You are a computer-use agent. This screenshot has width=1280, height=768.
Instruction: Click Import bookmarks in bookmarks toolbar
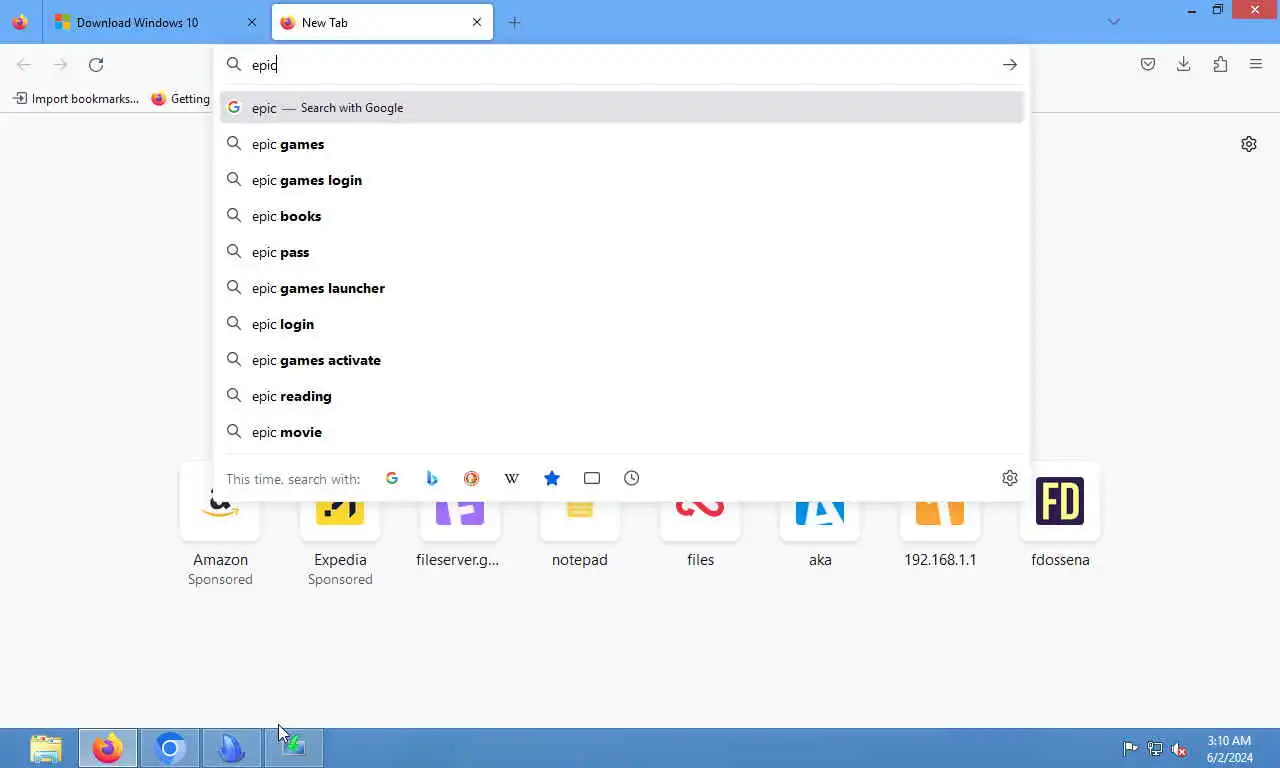coord(76,99)
